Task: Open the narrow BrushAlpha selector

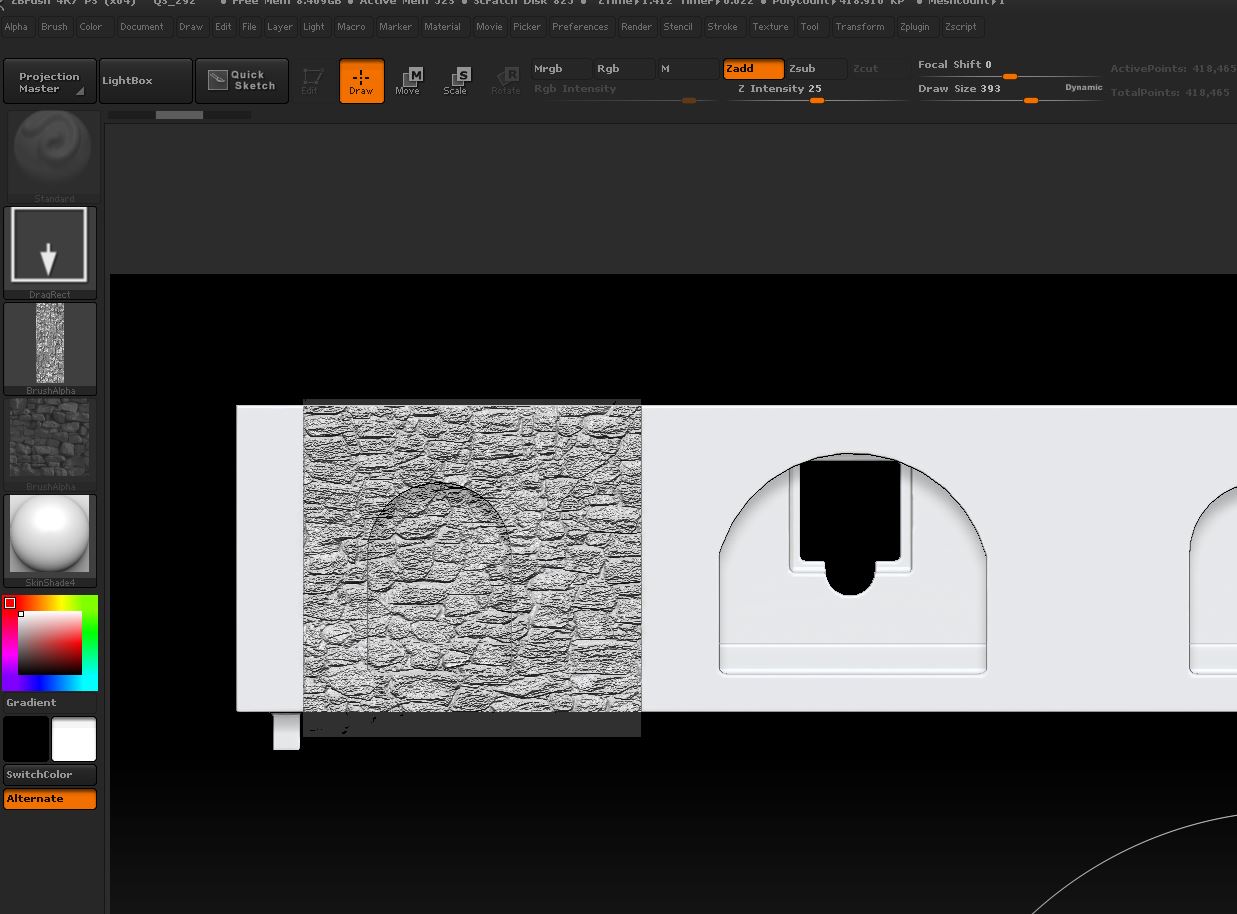Action: (50, 344)
